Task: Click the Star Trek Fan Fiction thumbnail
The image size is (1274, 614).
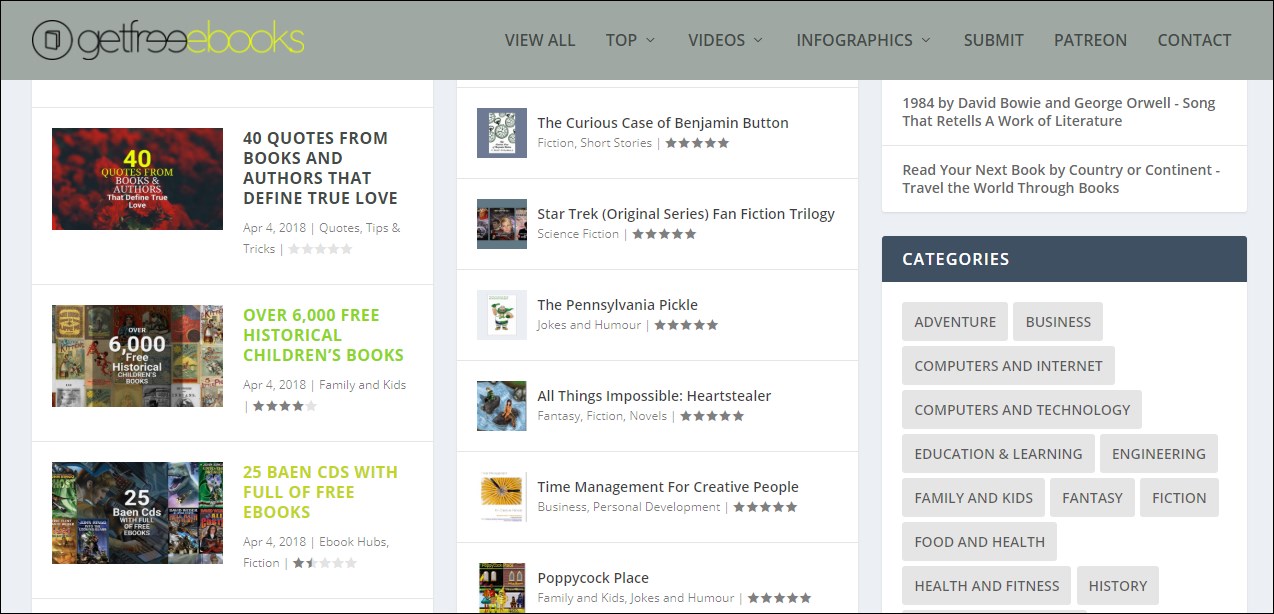Action: tap(501, 224)
